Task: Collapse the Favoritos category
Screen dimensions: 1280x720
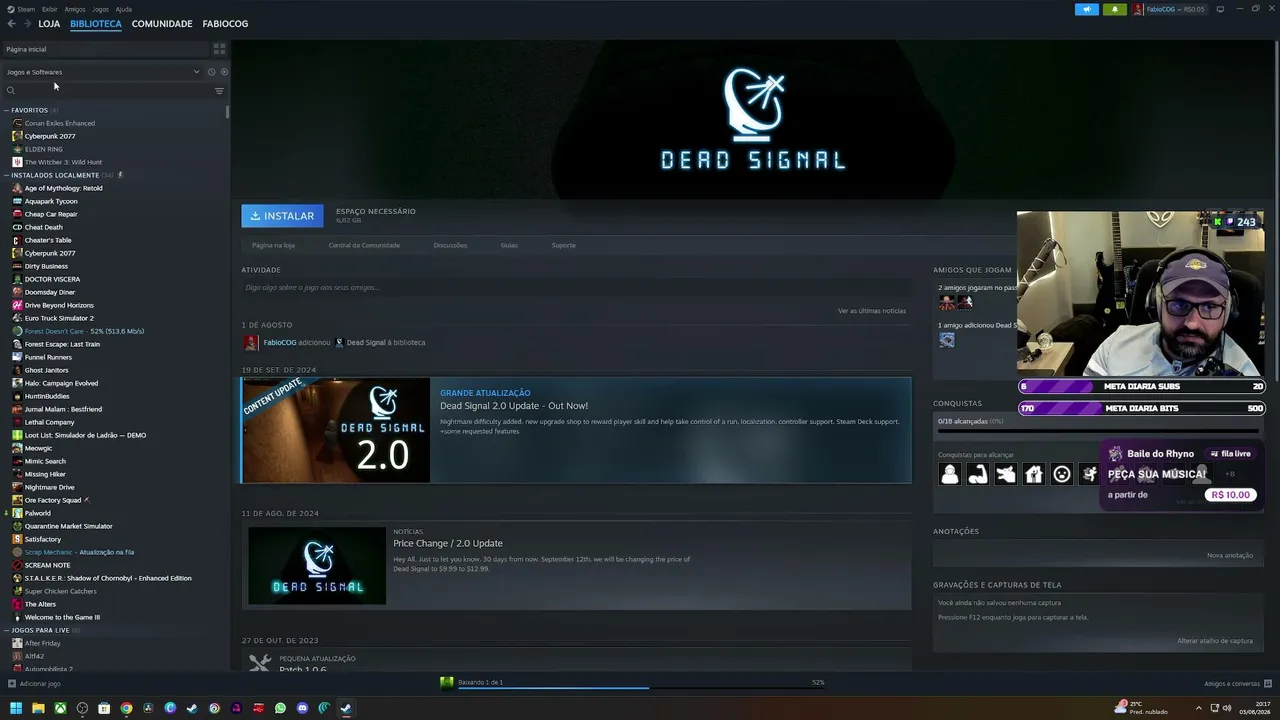Action: click(x=6, y=110)
